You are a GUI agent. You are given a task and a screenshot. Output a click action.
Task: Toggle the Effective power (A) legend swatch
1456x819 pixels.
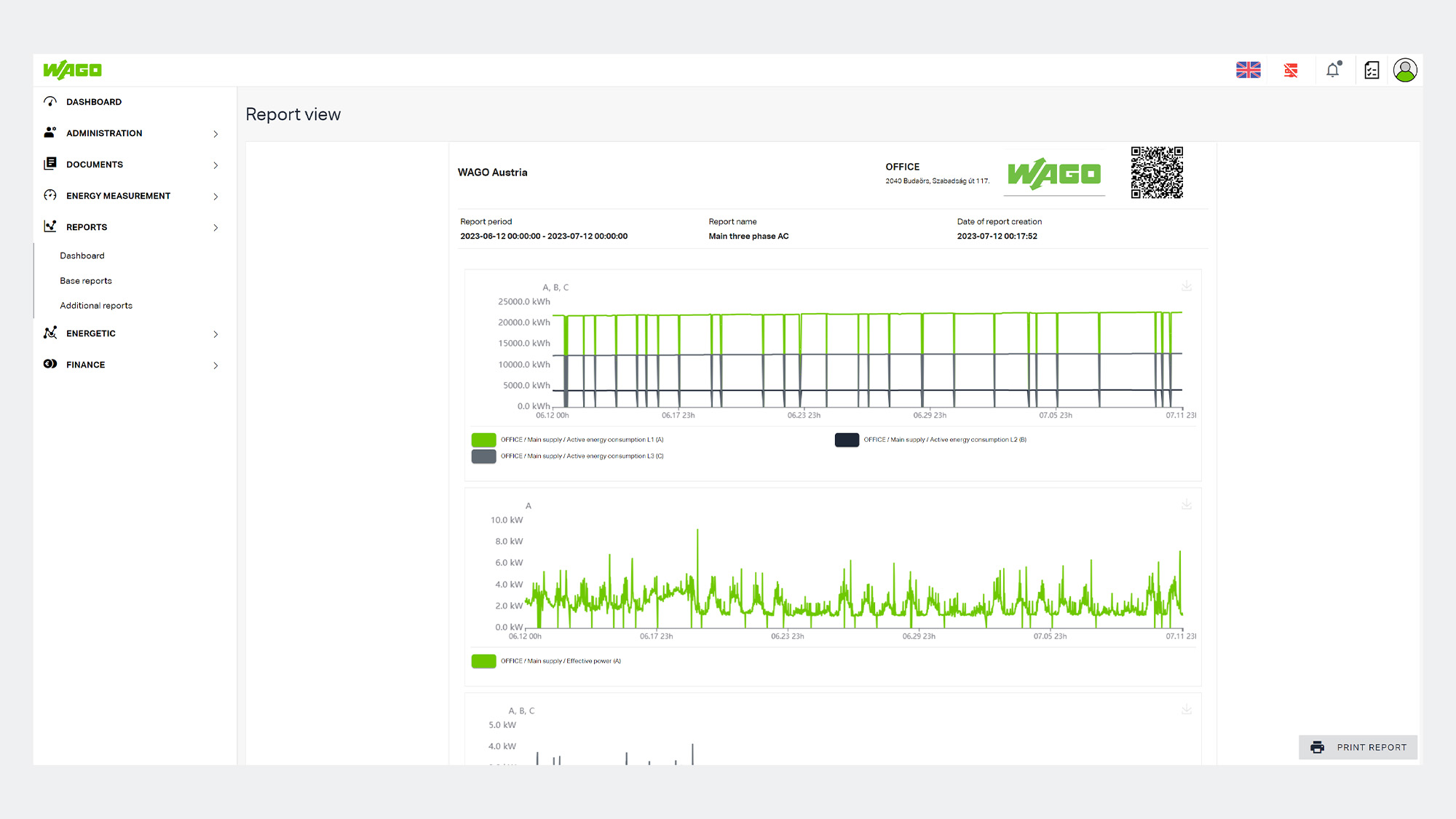pyautogui.click(x=483, y=661)
